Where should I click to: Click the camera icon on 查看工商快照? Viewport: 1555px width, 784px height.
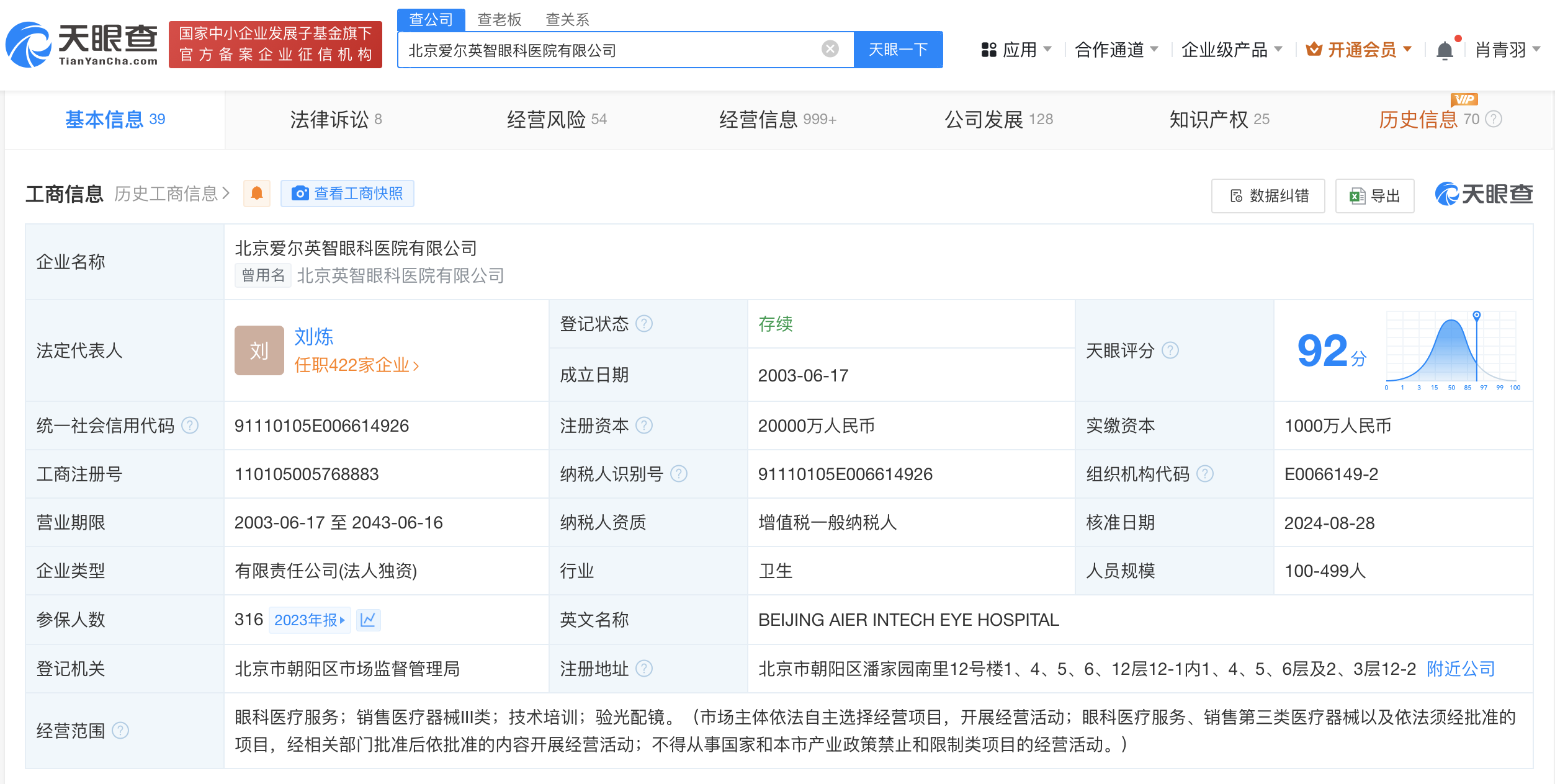click(300, 193)
